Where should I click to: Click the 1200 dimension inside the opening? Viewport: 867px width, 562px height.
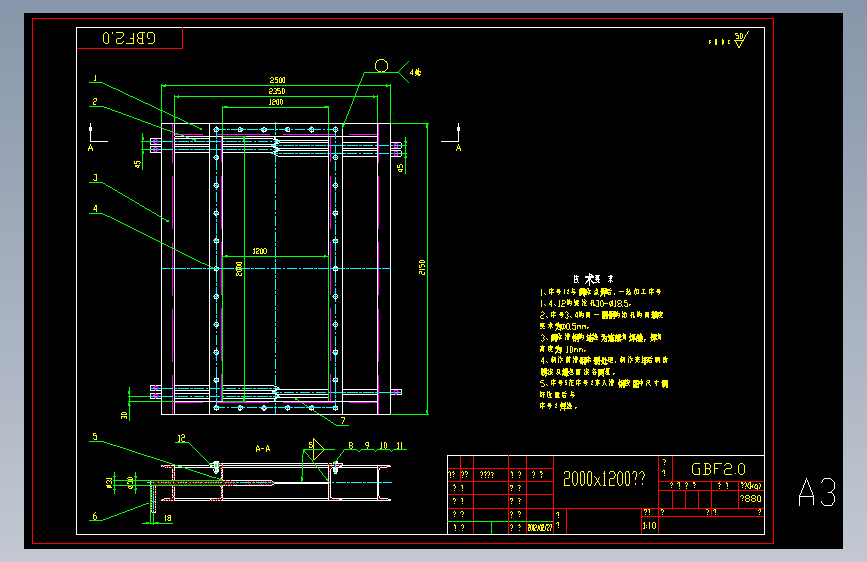pyautogui.click(x=260, y=251)
